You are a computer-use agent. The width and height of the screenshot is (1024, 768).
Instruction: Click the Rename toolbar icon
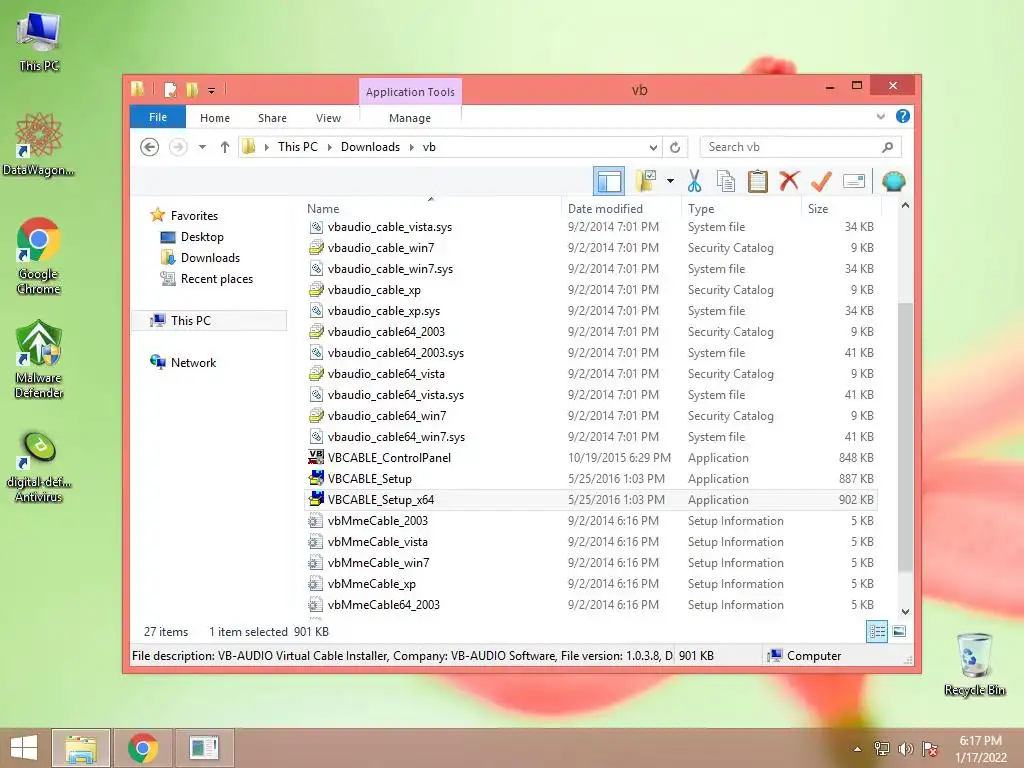(854, 181)
